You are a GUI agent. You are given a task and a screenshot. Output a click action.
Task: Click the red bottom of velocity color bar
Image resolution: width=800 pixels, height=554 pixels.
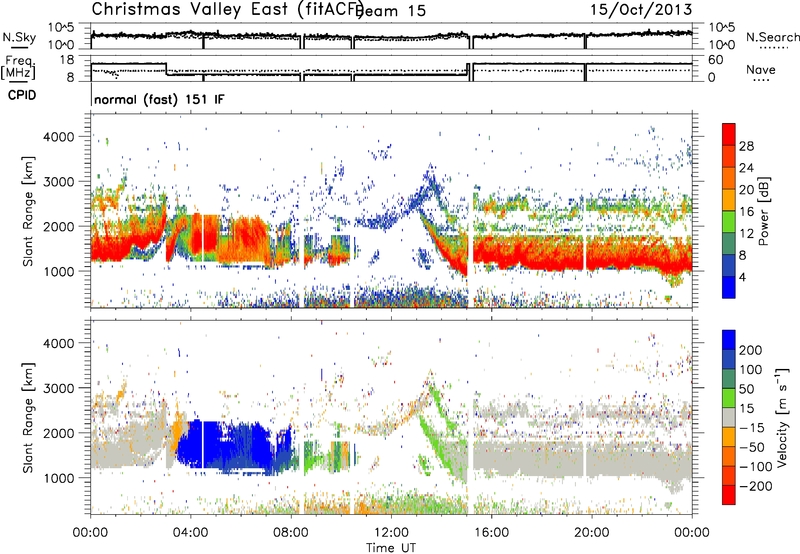(x=729, y=495)
